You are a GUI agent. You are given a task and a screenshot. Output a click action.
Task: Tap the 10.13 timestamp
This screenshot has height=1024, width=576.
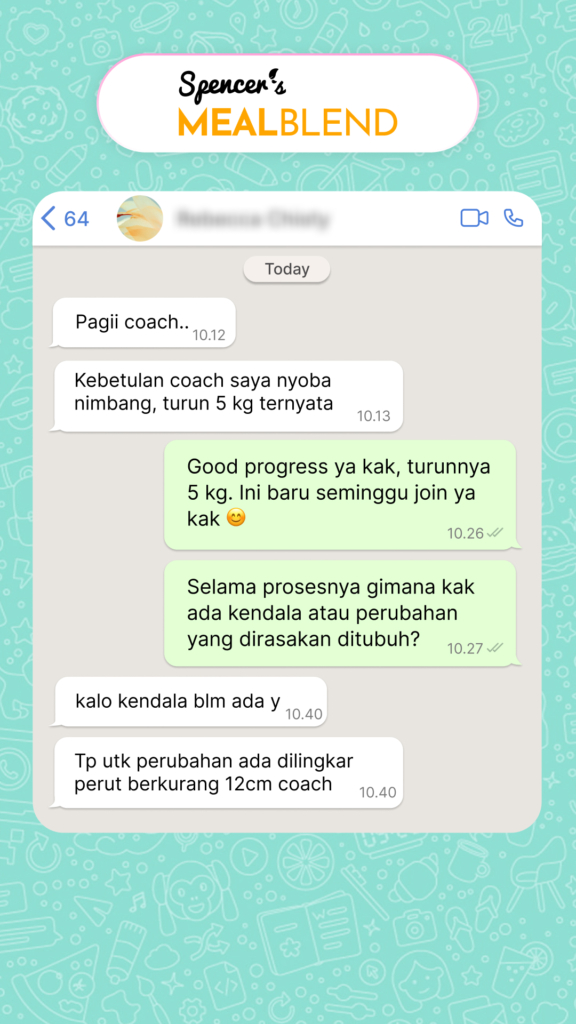(374, 416)
